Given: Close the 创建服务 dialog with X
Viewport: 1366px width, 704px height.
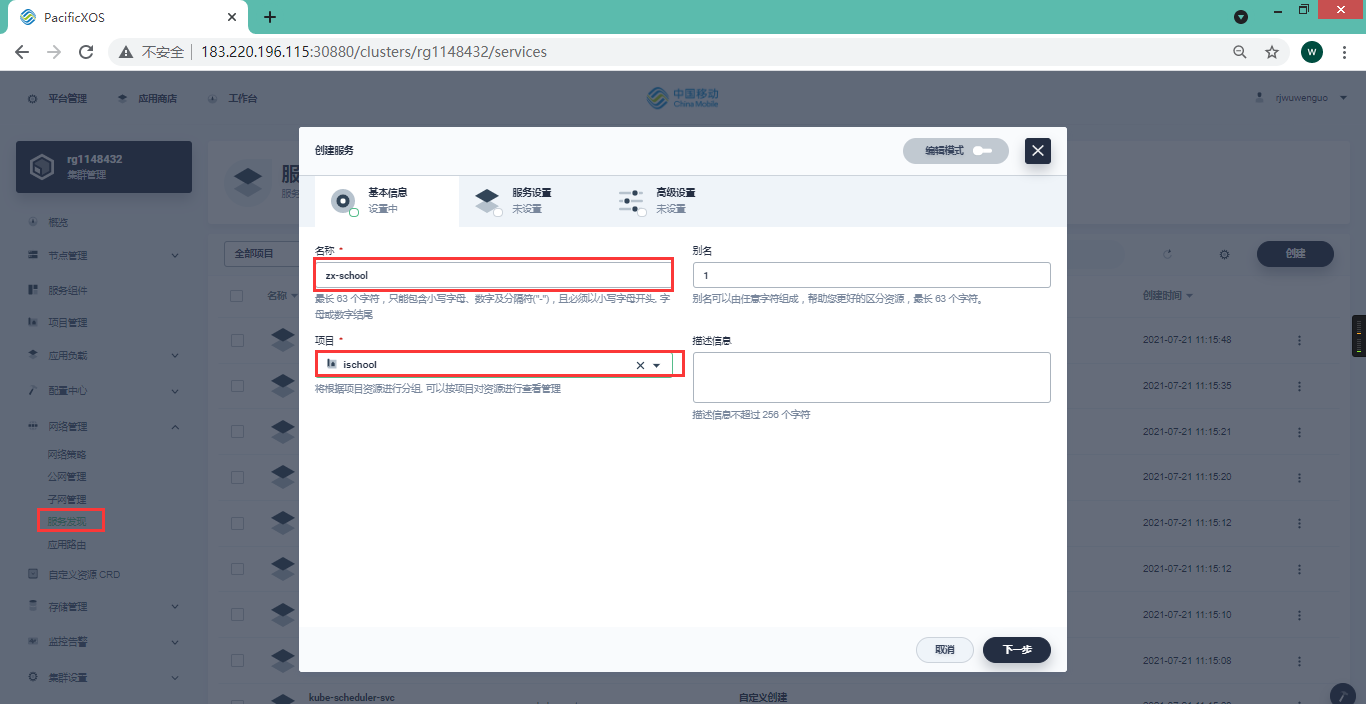Looking at the screenshot, I should tap(1038, 151).
